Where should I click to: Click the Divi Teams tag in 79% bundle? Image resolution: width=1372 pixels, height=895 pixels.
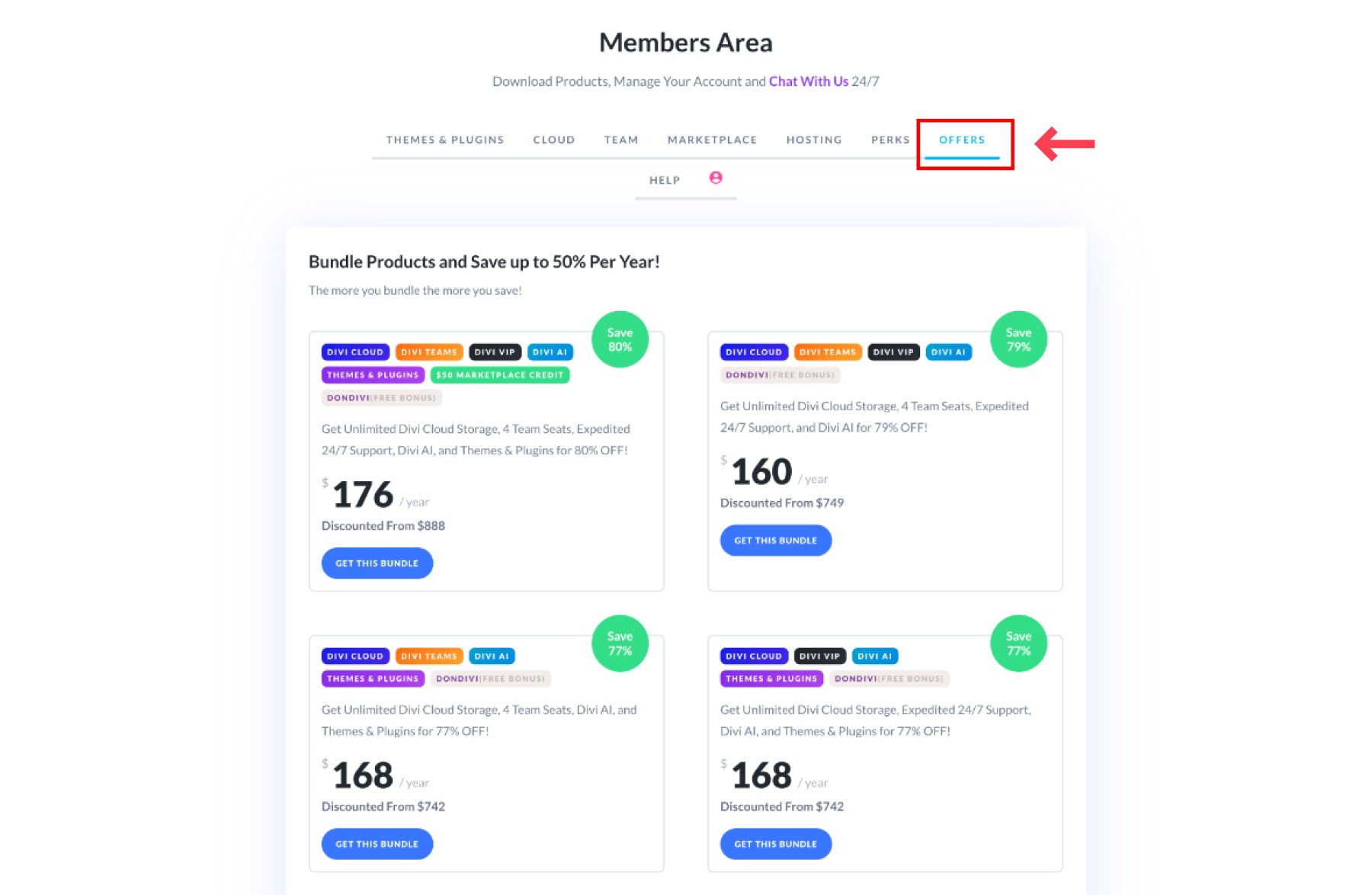pyautogui.click(x=827, y=352)
